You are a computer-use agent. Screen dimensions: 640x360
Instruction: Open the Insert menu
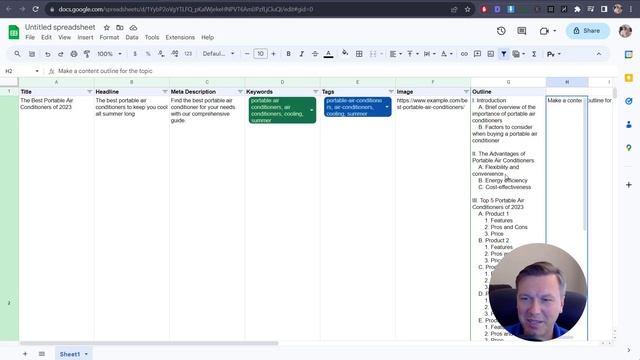tap(85, 38)
